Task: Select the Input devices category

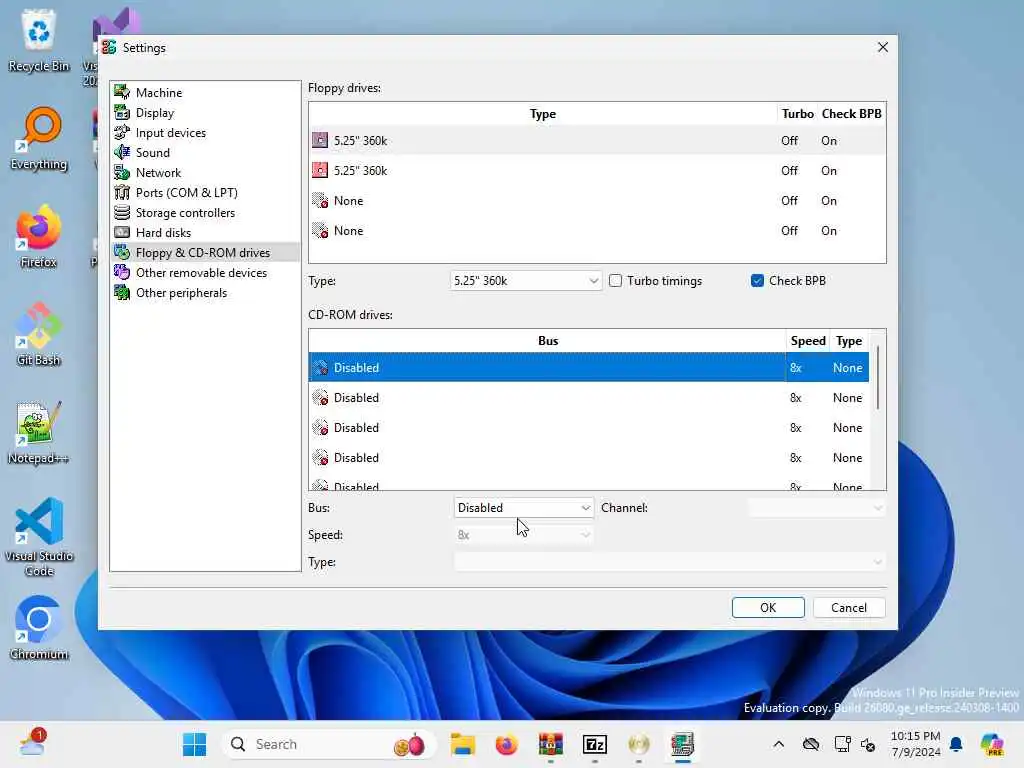Action: [x=170, y=133]
